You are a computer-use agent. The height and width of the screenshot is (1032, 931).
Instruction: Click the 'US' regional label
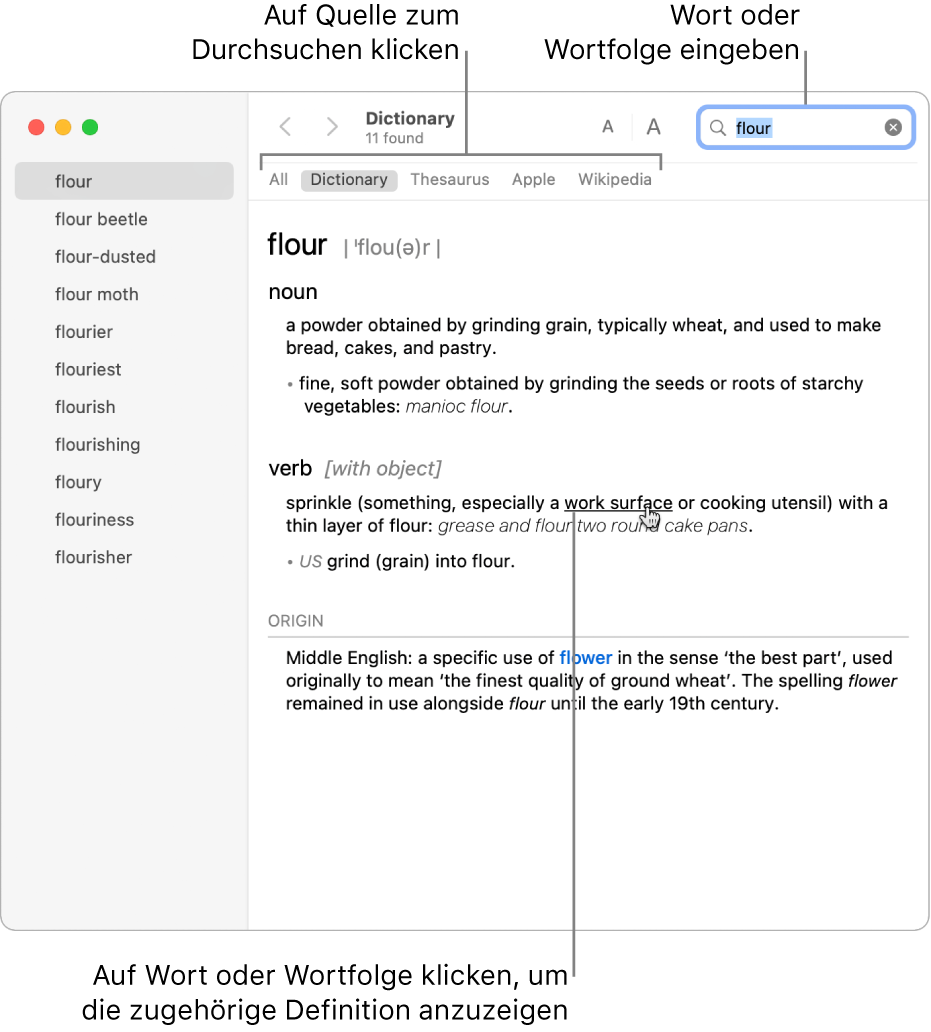point(311,561)
